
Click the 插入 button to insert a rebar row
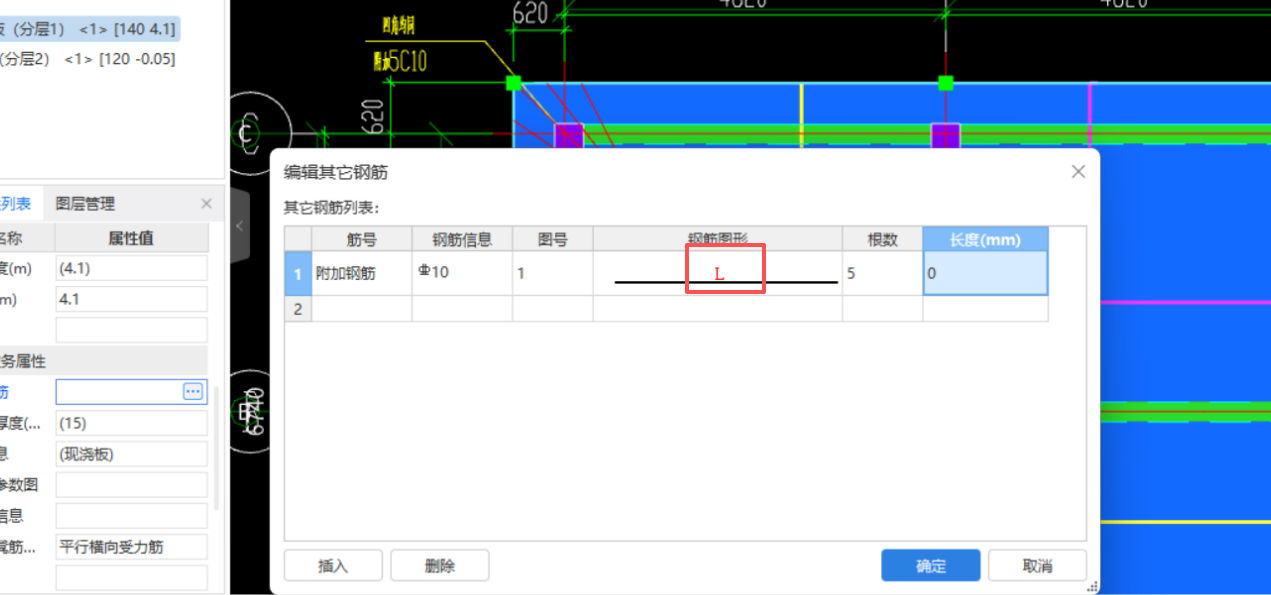333,564
